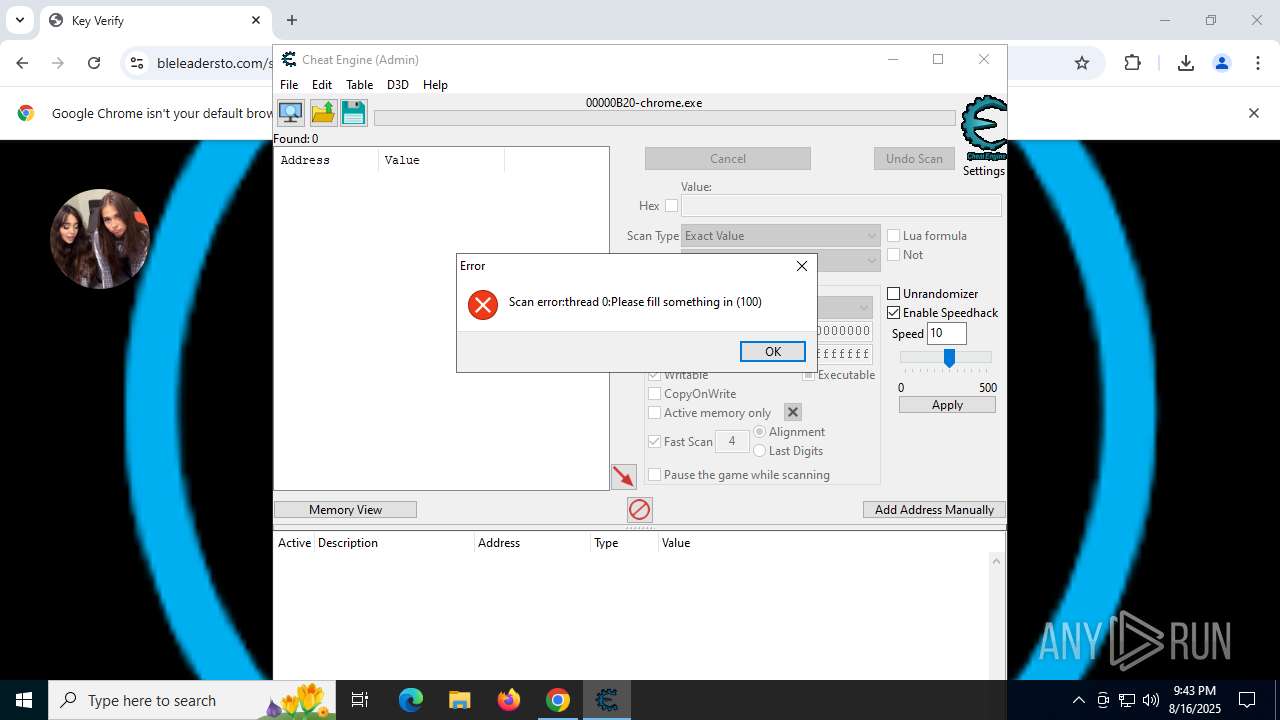Select the red error icon in dialog

tap(483, 305)
